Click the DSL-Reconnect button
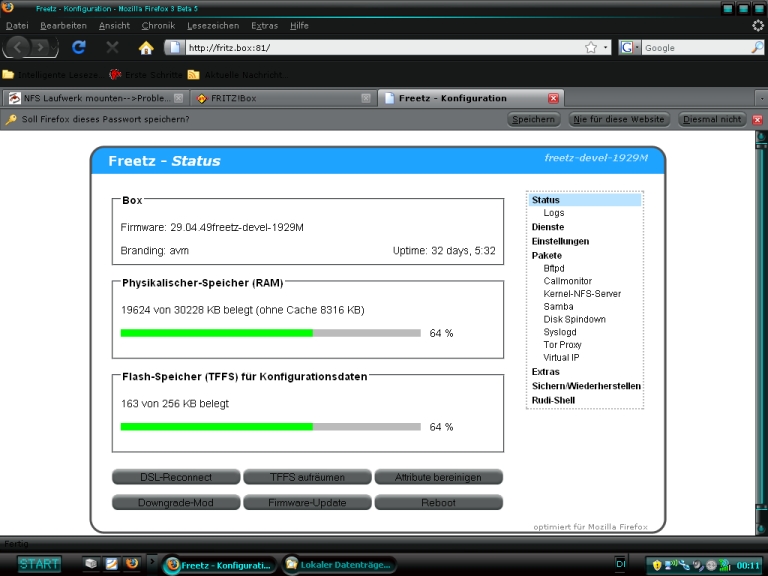This screenshot has height=576, width=768. (175, 477)
